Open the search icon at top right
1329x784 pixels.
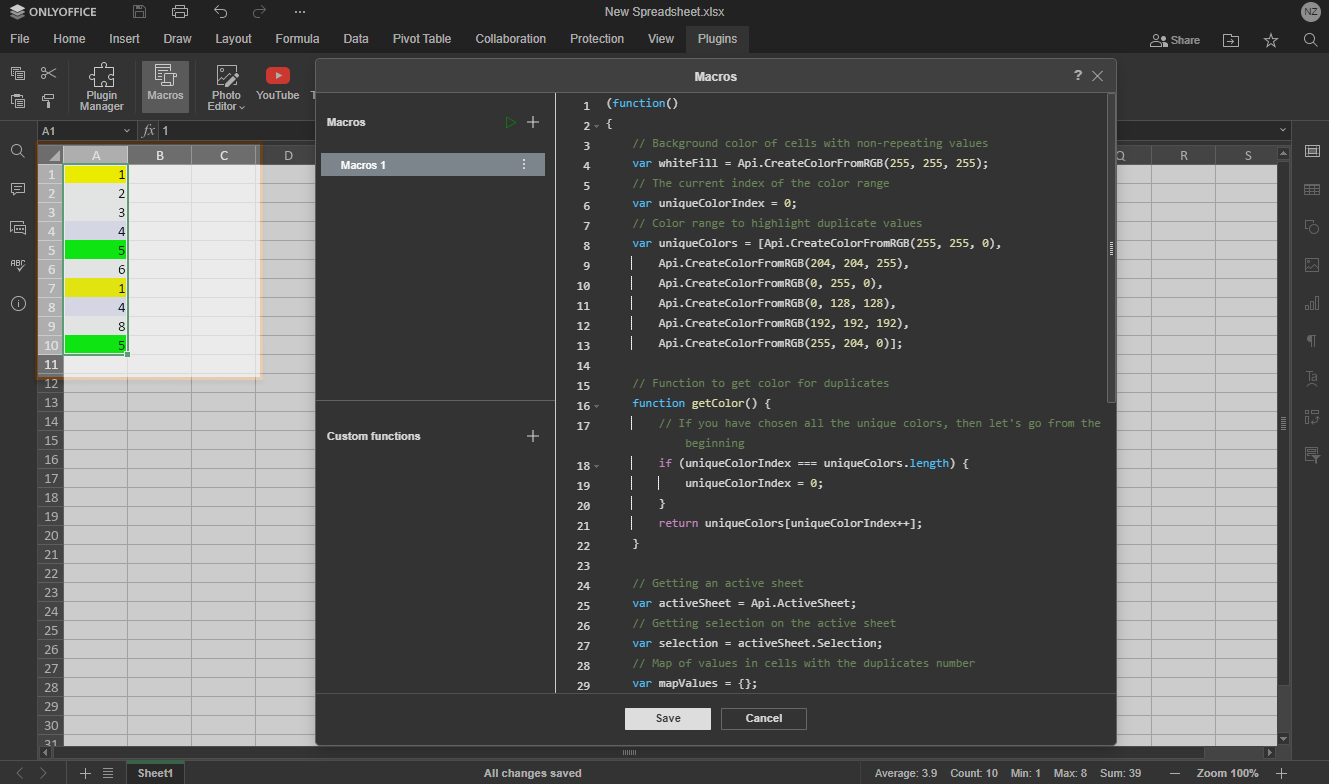(1311, 40)
